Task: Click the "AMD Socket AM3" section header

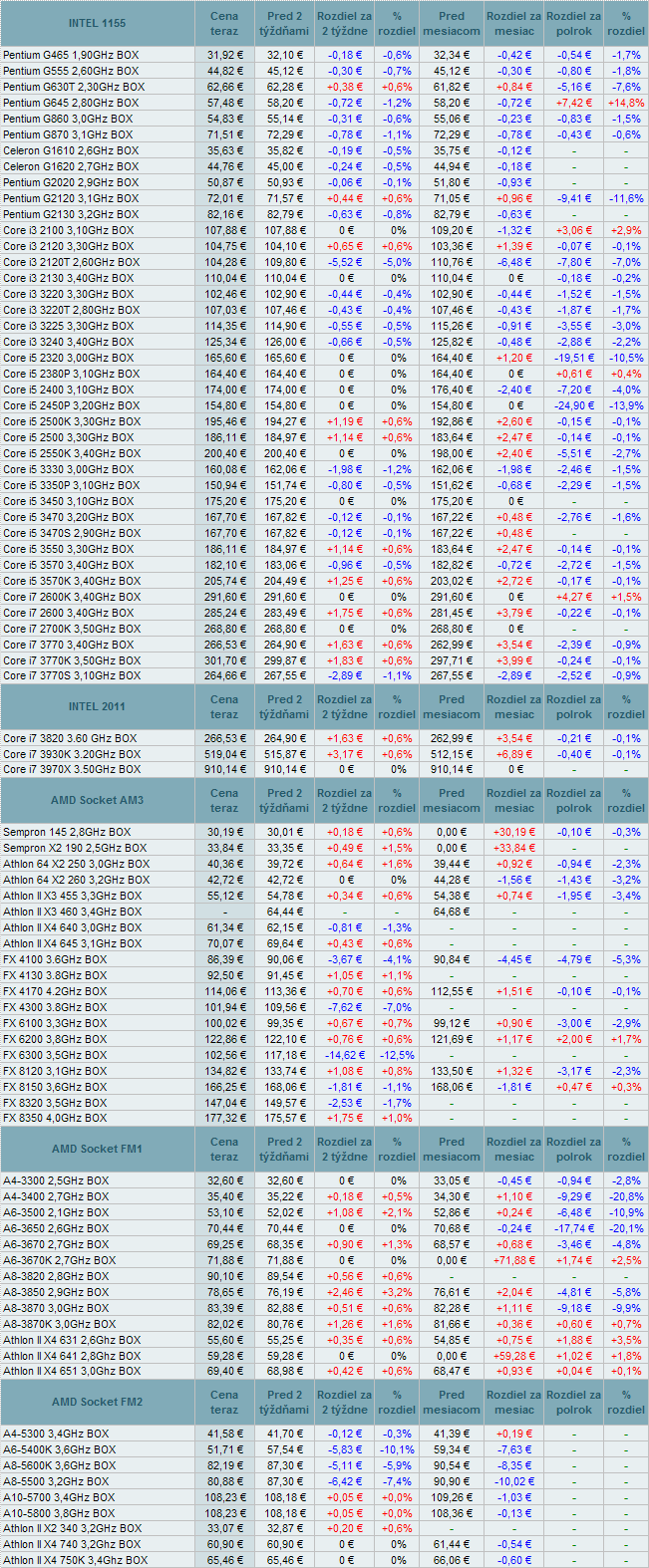Action: (97, 801)
